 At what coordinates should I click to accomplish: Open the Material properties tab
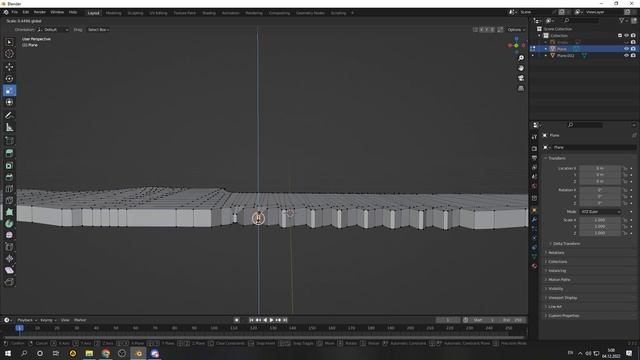coord(534,266)
